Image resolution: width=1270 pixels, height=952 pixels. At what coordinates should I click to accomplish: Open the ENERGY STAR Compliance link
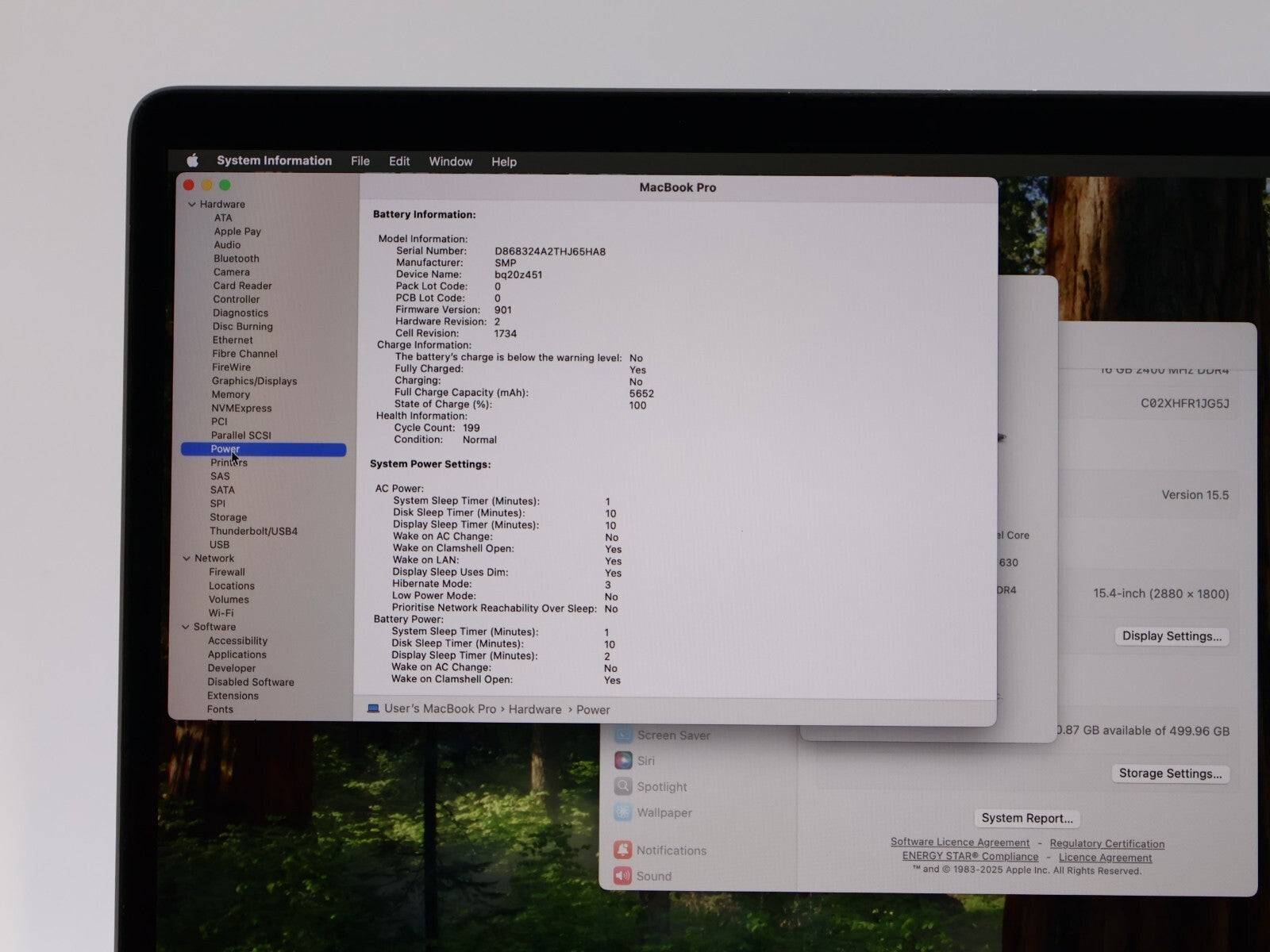(970, 856)
